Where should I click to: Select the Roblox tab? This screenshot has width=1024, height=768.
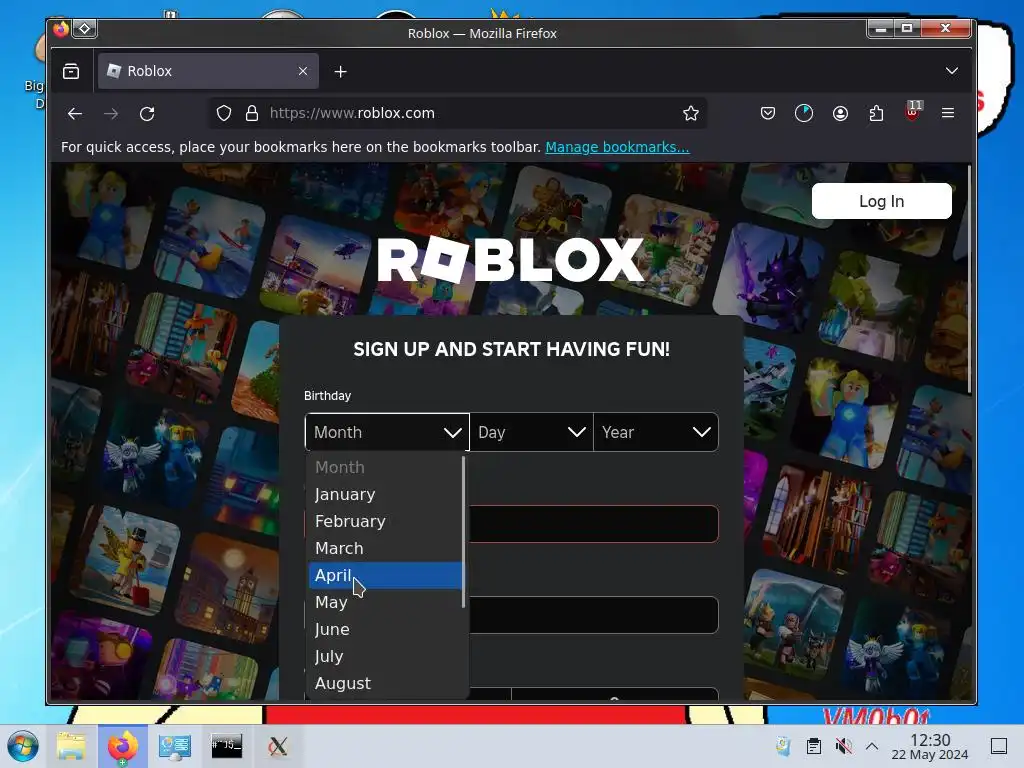point(208,71)
